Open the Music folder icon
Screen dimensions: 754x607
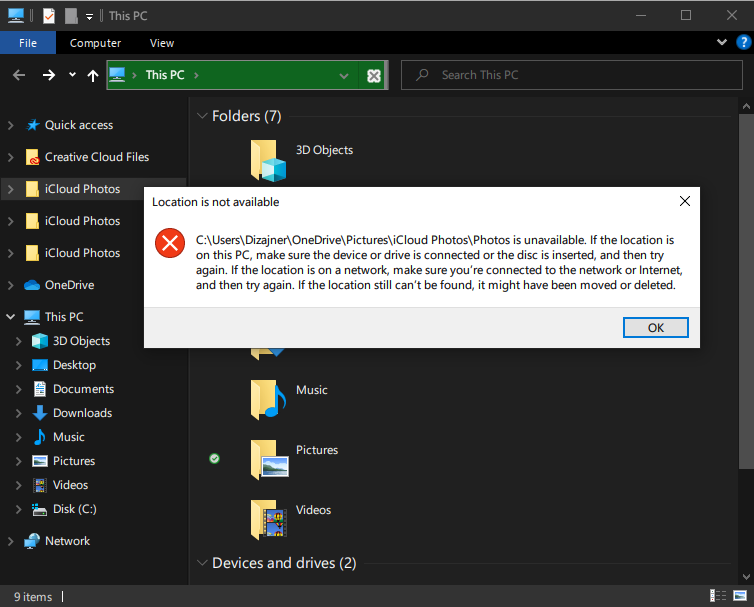click(x=268, y=399)
